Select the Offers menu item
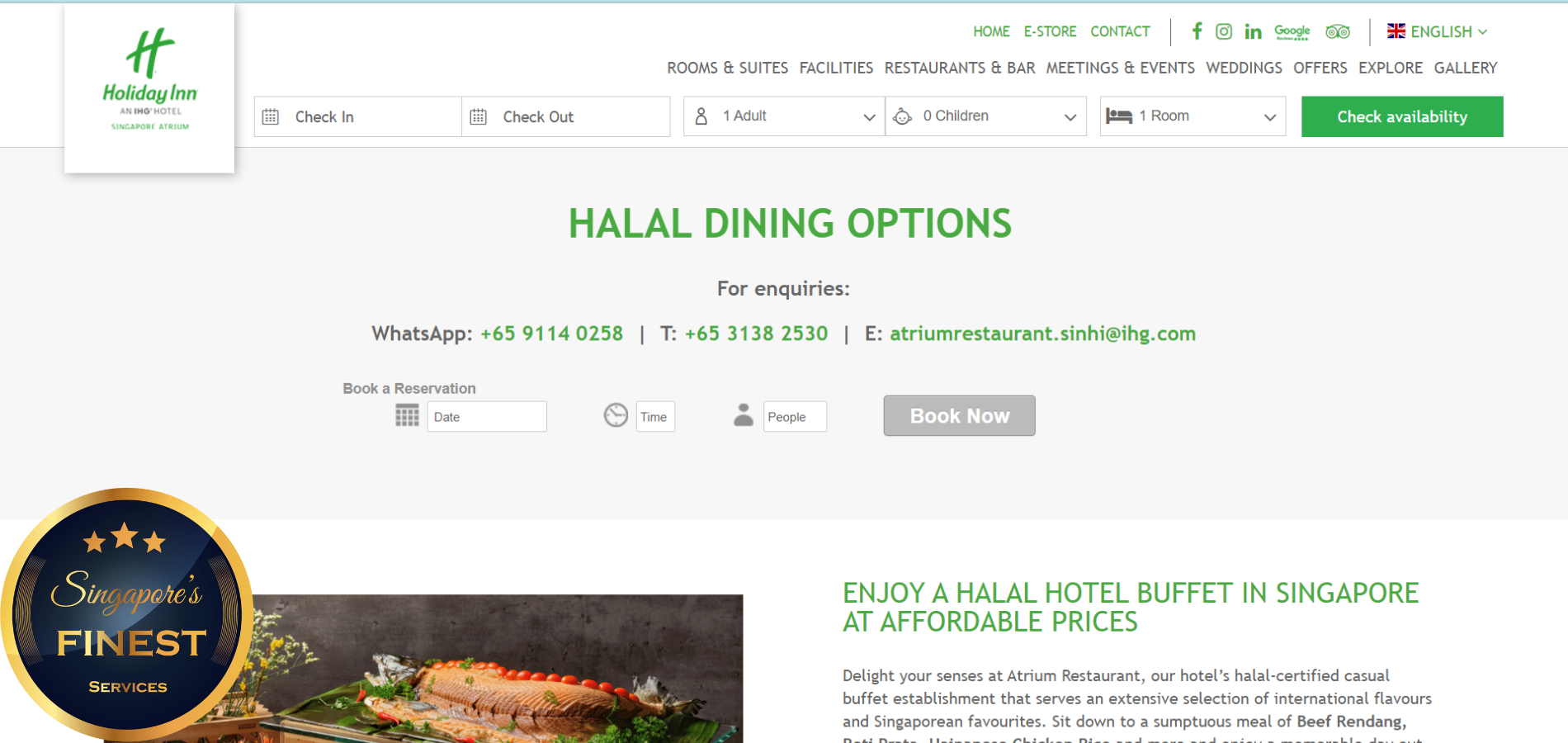The height and width of the screenshot is (743, 1568). pos(1320,68)
